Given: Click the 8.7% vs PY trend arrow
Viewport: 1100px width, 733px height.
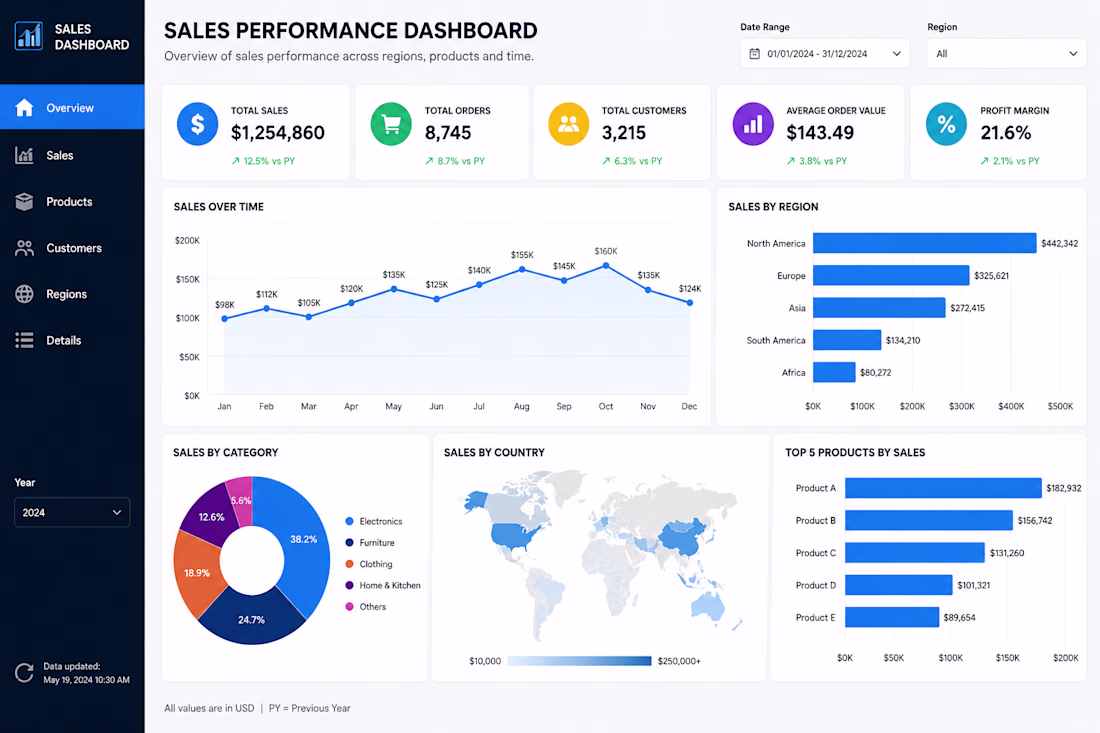Looking at the screenshot, I should (x=429, y=161).
